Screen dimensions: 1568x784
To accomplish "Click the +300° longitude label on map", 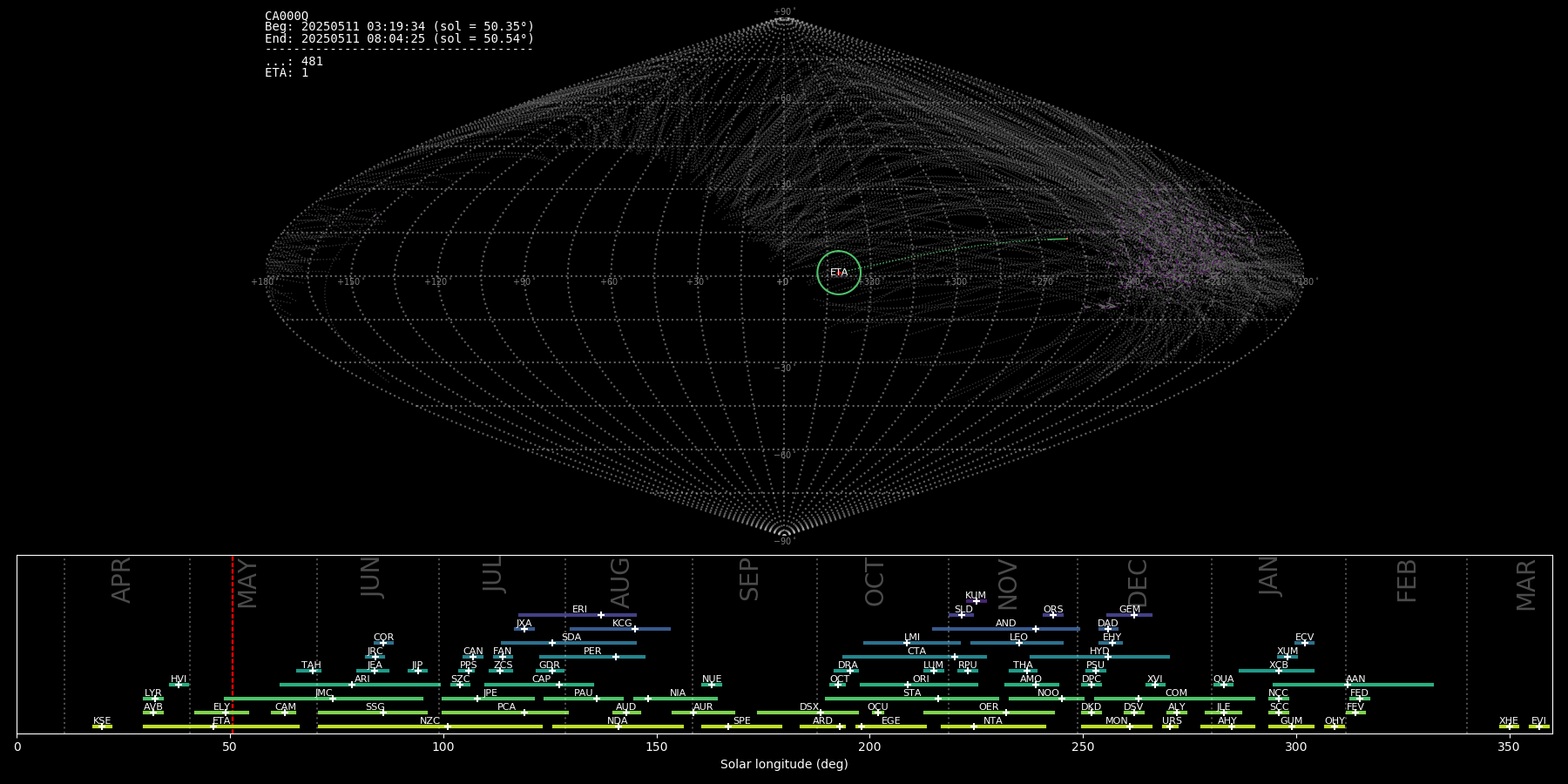I will click(x=956, y=281).
